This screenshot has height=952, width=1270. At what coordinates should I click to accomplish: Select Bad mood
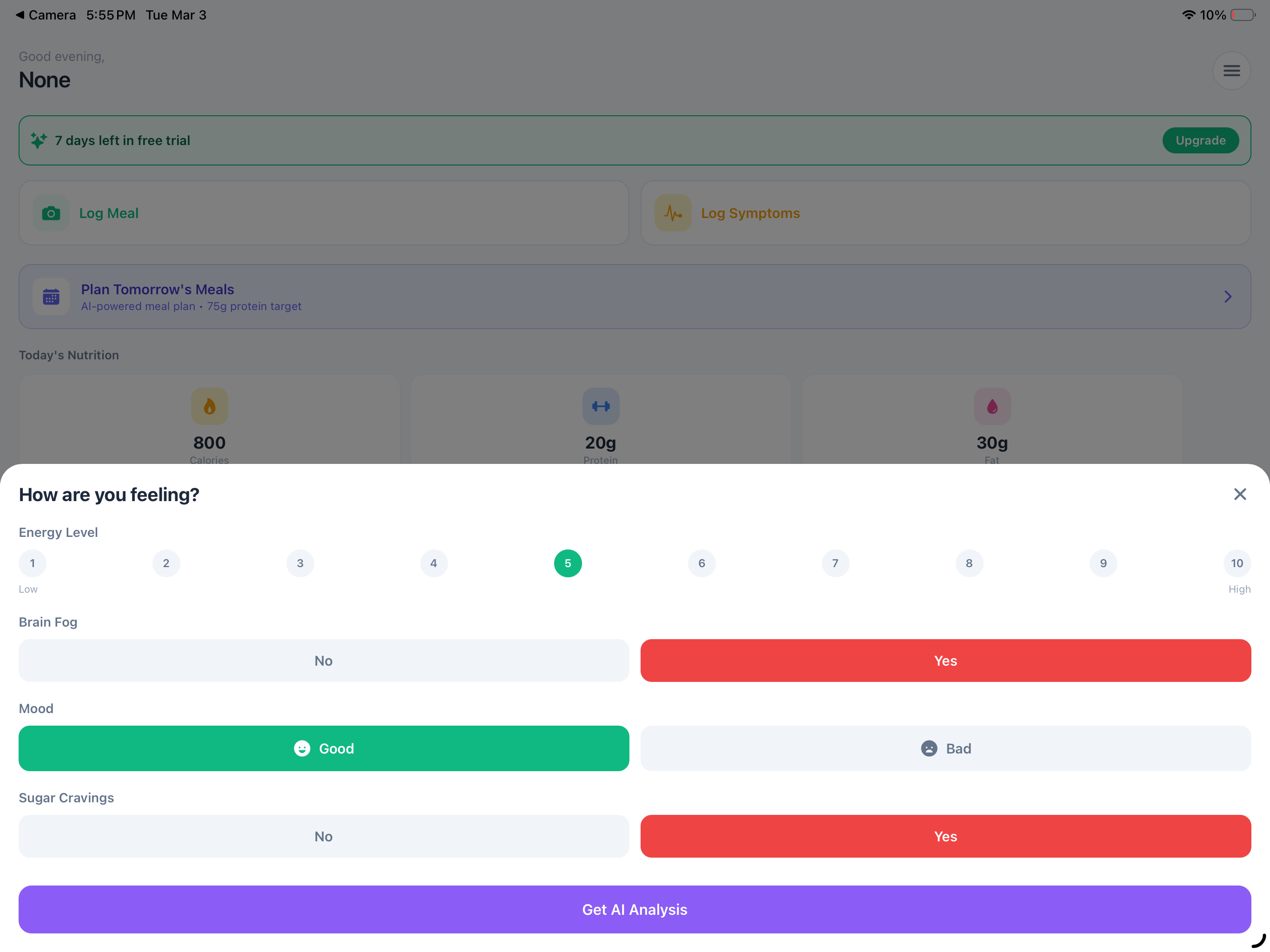[946, 749]
